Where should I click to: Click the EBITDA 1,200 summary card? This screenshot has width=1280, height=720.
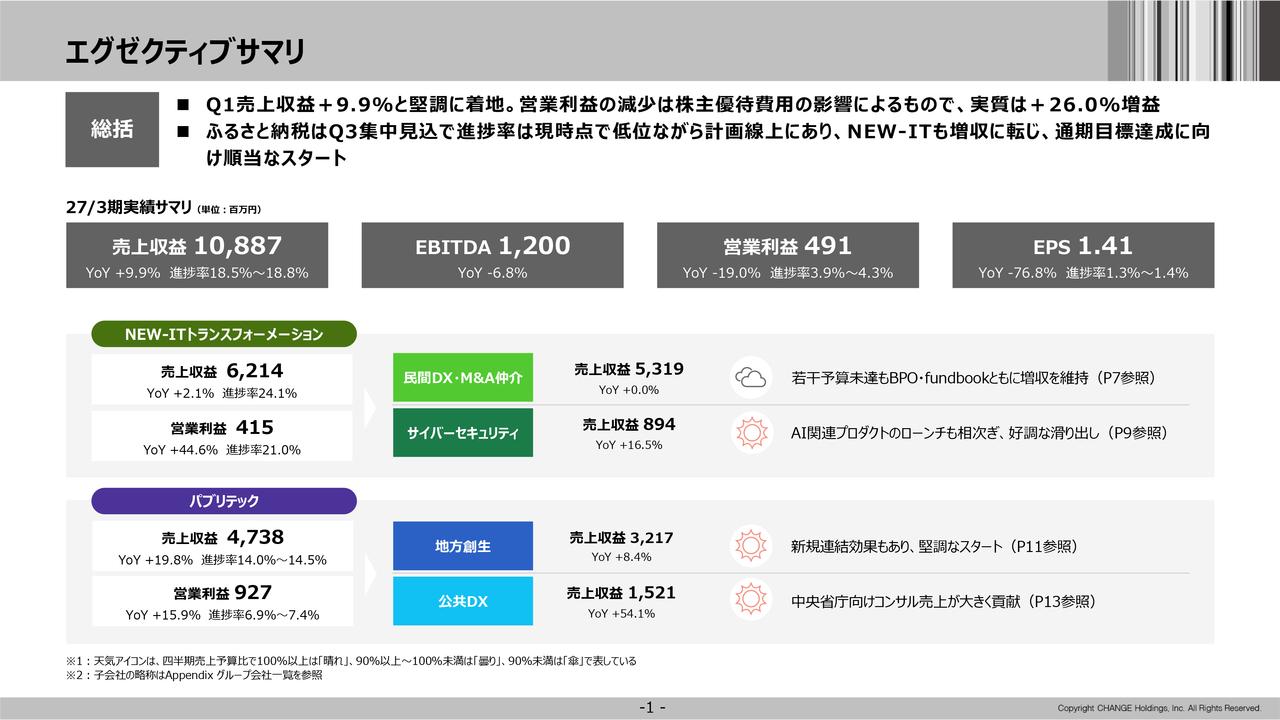[x=492, y=255]
